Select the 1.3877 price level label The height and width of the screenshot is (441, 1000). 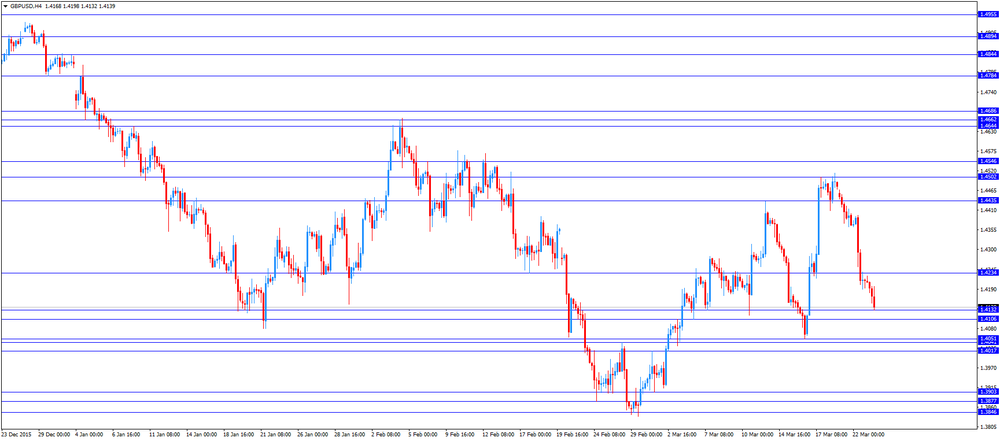(987, 401)
